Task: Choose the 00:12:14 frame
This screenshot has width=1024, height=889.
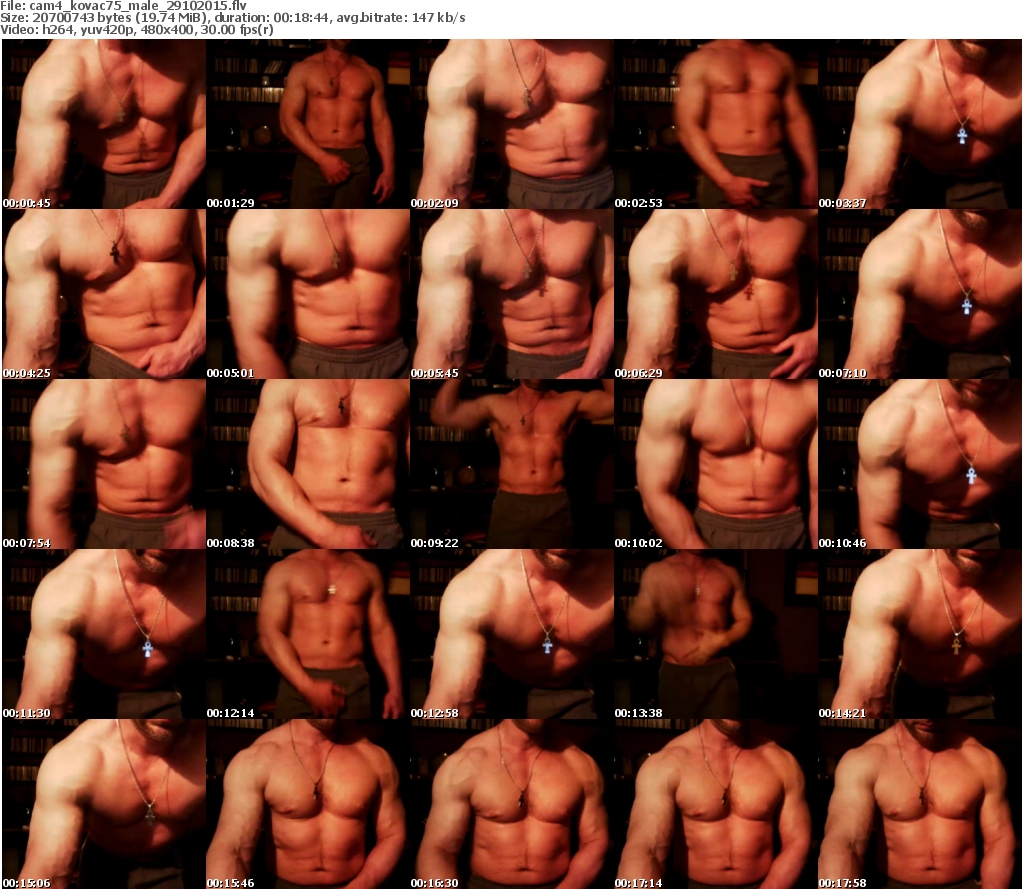Action: [x=308, y=634]
